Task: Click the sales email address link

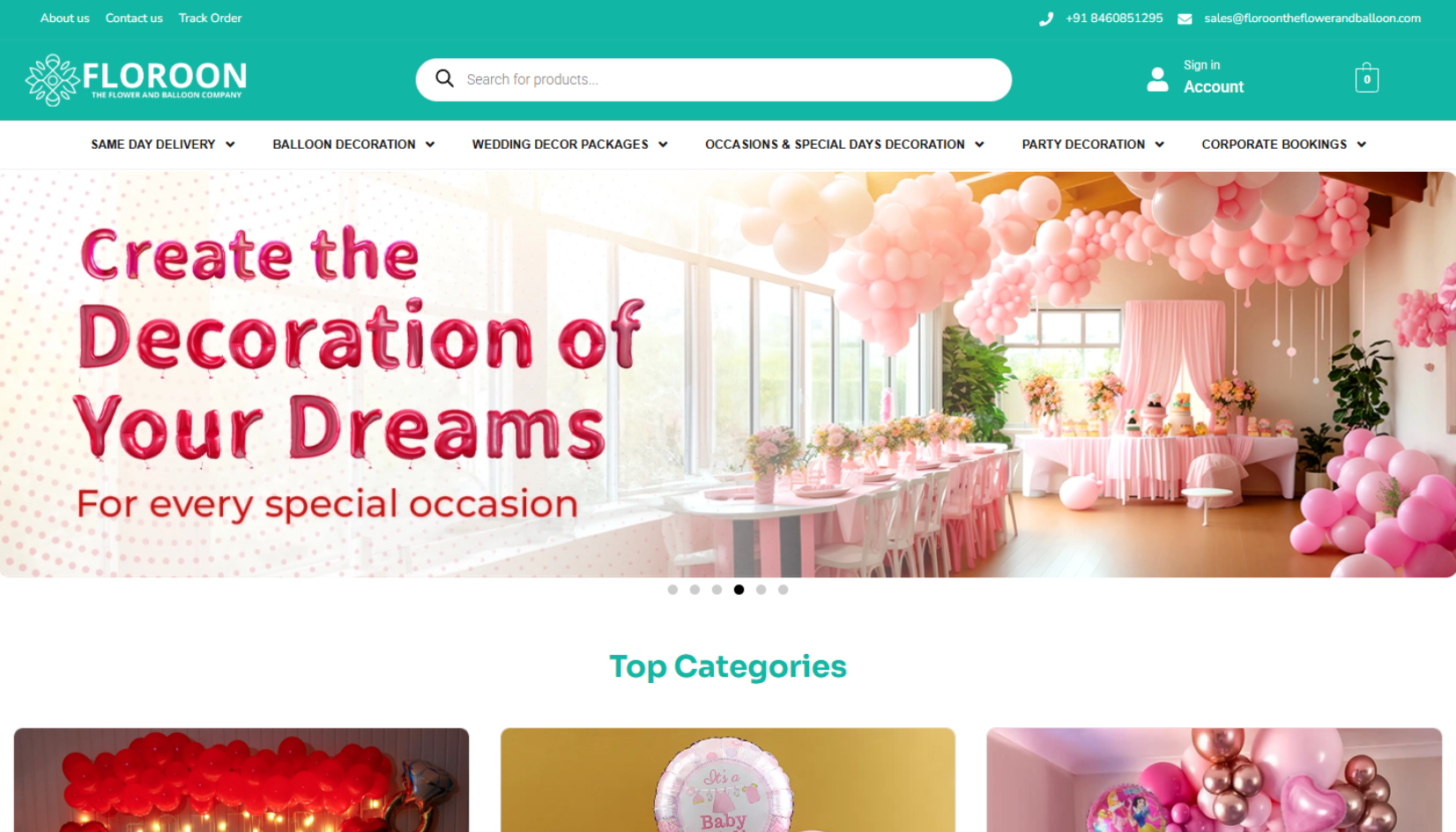Action: point(1312,18)
